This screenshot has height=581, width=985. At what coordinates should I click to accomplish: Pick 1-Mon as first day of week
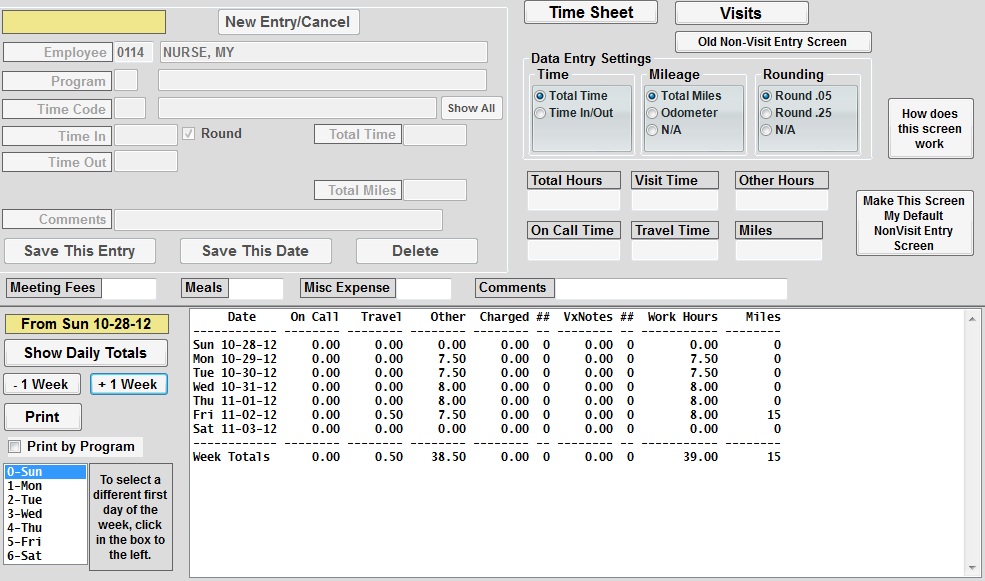click(x=25, y=485)
